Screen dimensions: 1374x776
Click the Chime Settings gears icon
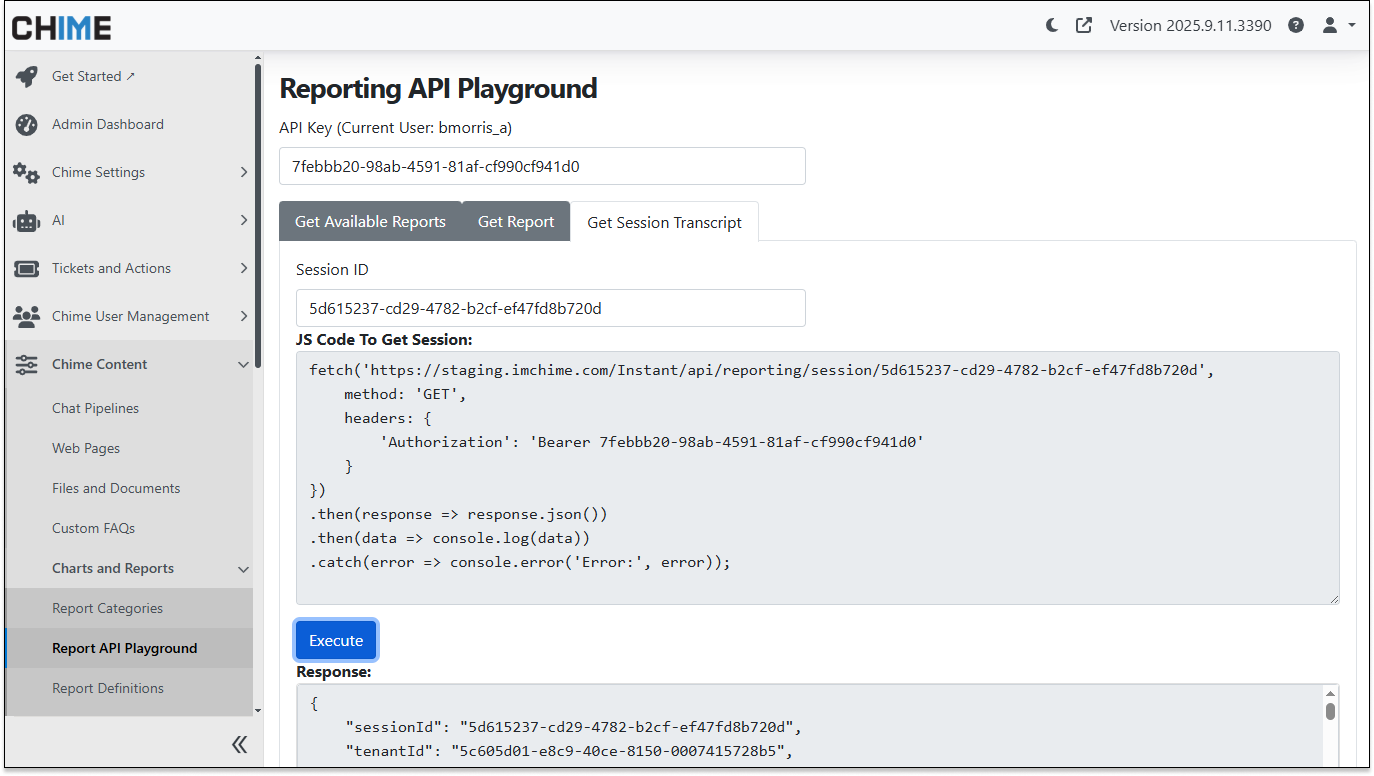pos(27,173)
